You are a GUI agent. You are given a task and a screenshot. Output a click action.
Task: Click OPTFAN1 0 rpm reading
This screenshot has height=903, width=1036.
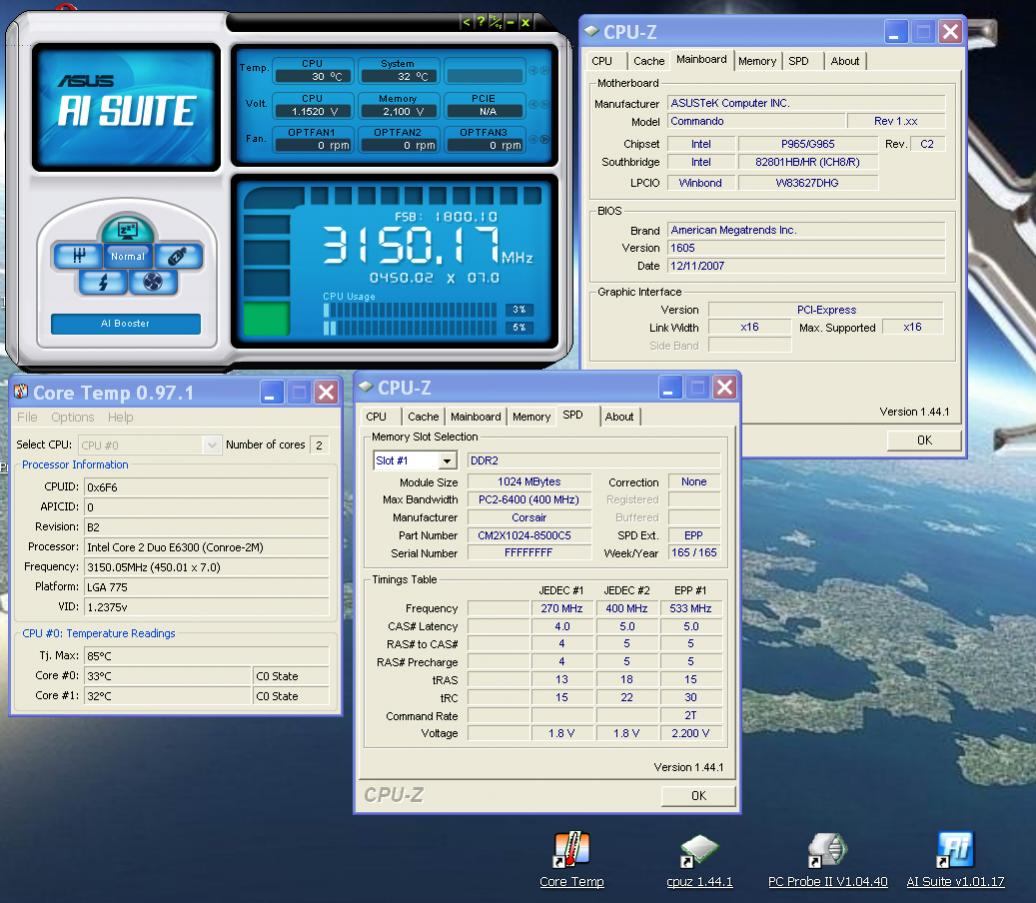point(314,145)
